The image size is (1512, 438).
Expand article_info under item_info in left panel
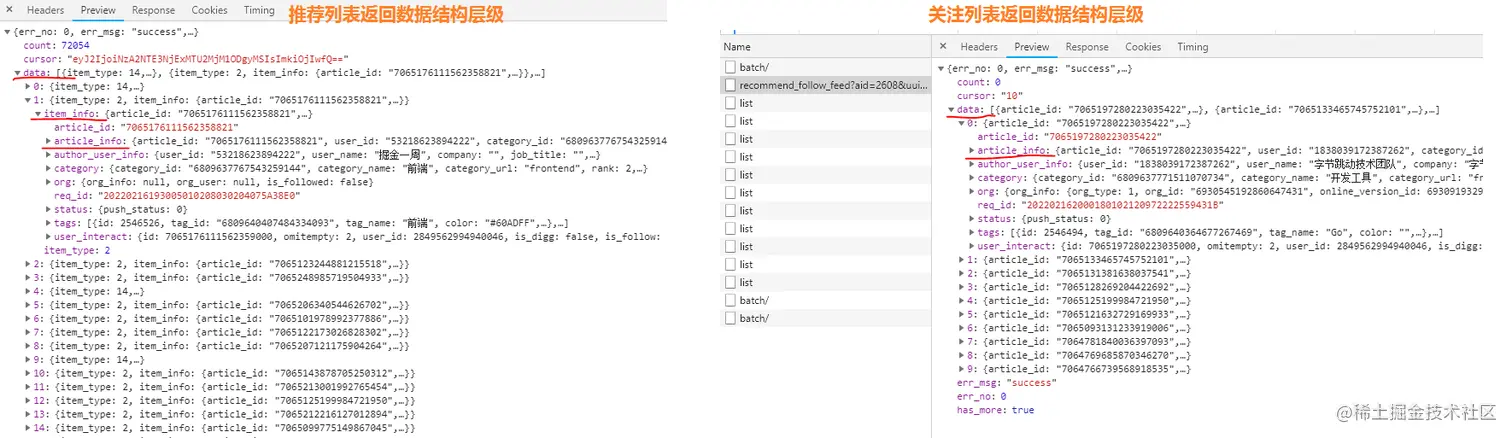47,141
